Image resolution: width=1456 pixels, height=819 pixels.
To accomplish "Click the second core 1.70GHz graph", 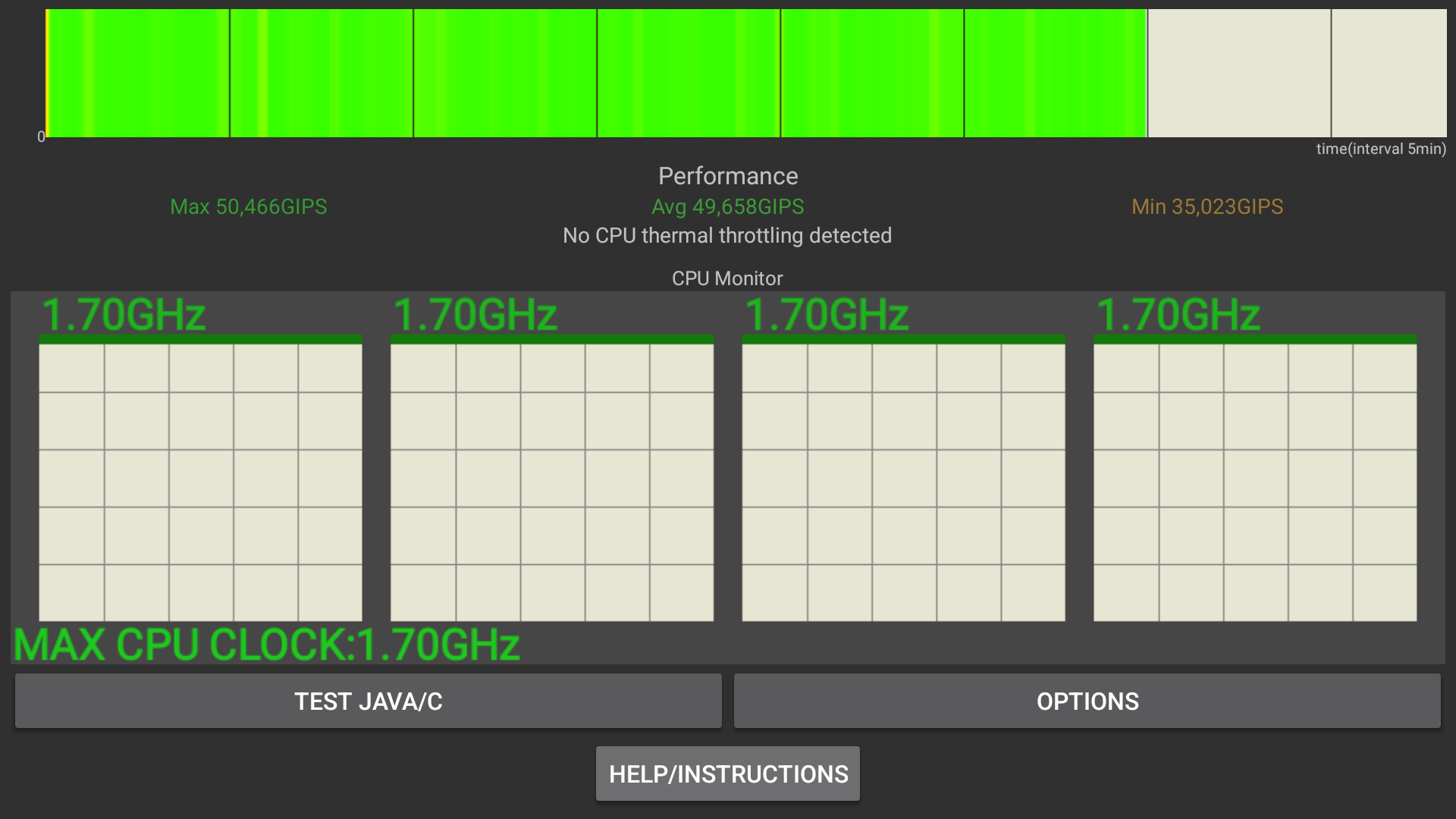I will tap(551, 482).
